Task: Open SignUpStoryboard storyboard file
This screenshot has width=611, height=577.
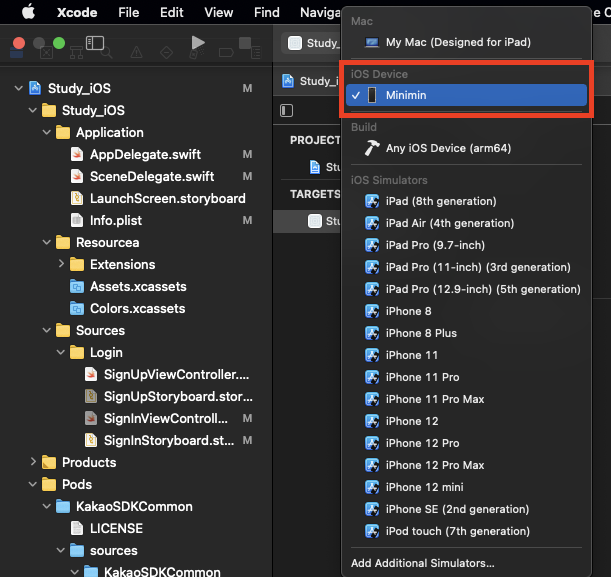Action: [x=178, y=396]
